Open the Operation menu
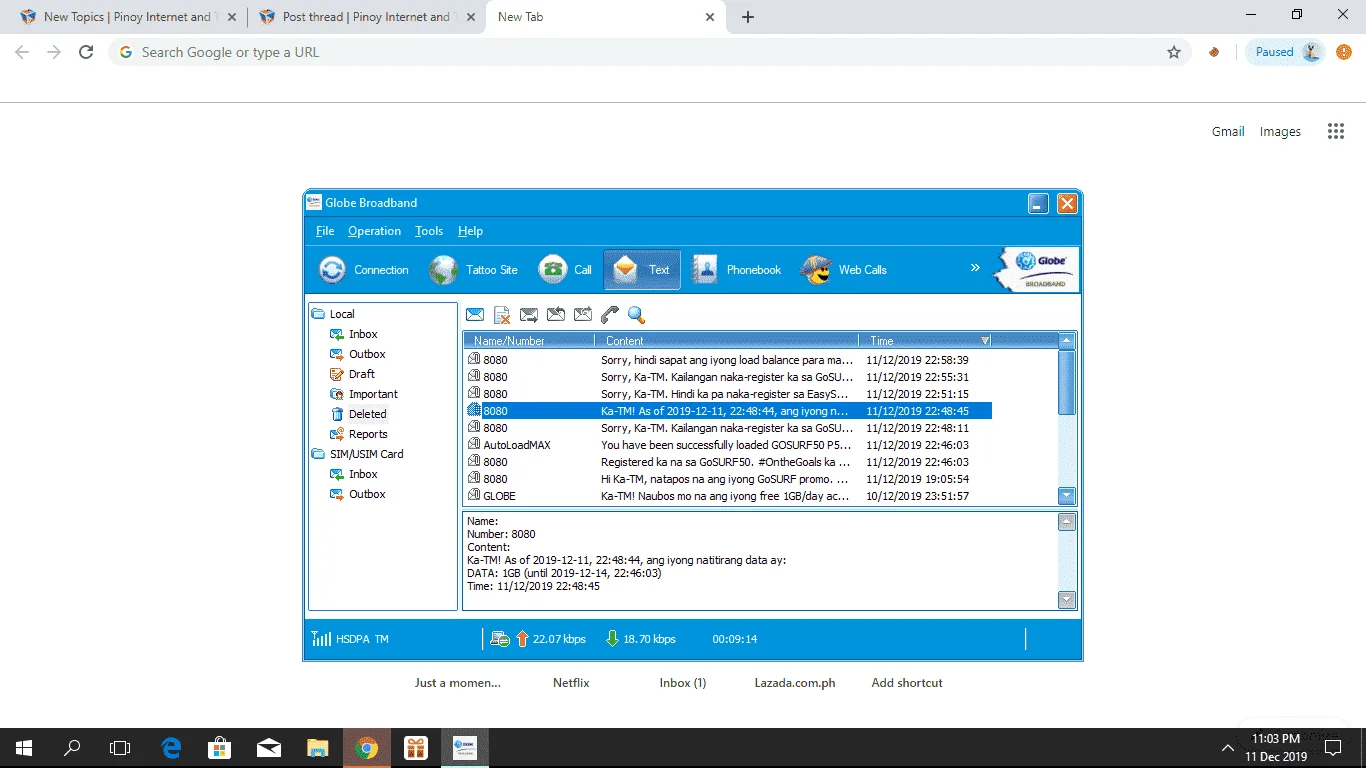 [374, 231]
